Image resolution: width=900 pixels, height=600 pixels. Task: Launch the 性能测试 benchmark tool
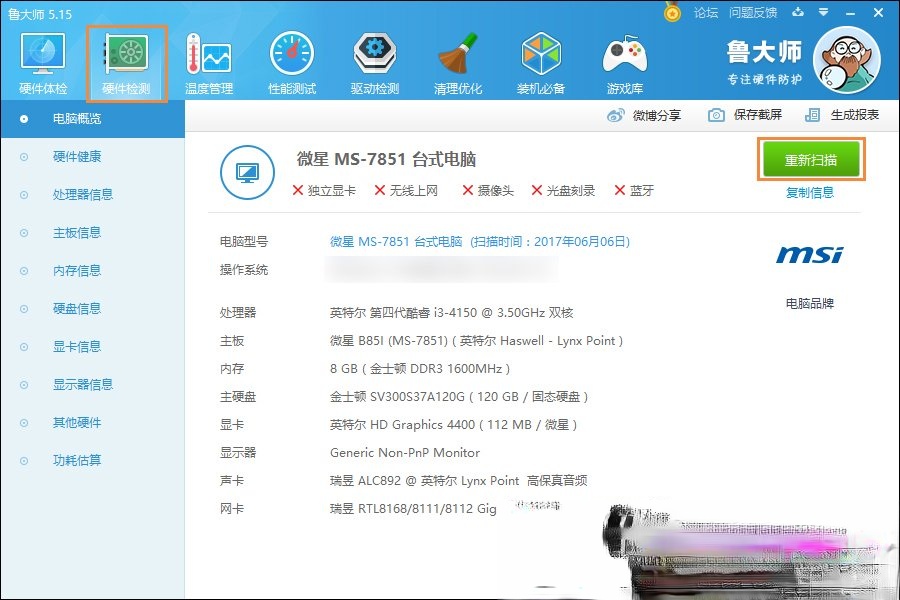tap(290, 60)
